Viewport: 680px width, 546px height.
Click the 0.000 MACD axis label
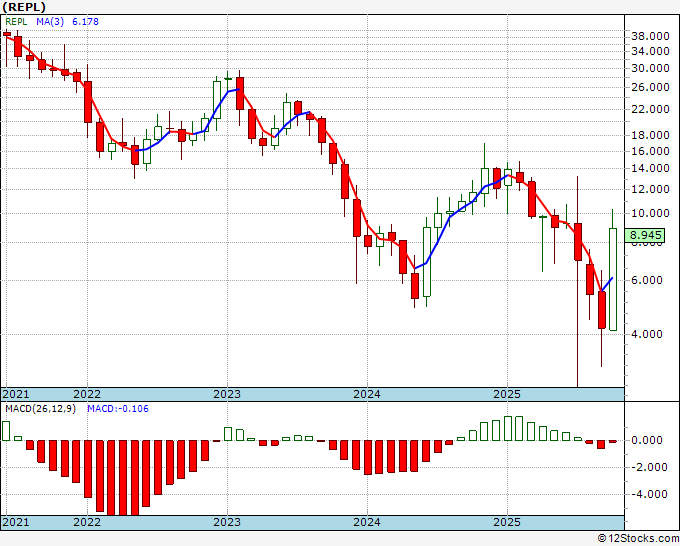click(647, 440)
